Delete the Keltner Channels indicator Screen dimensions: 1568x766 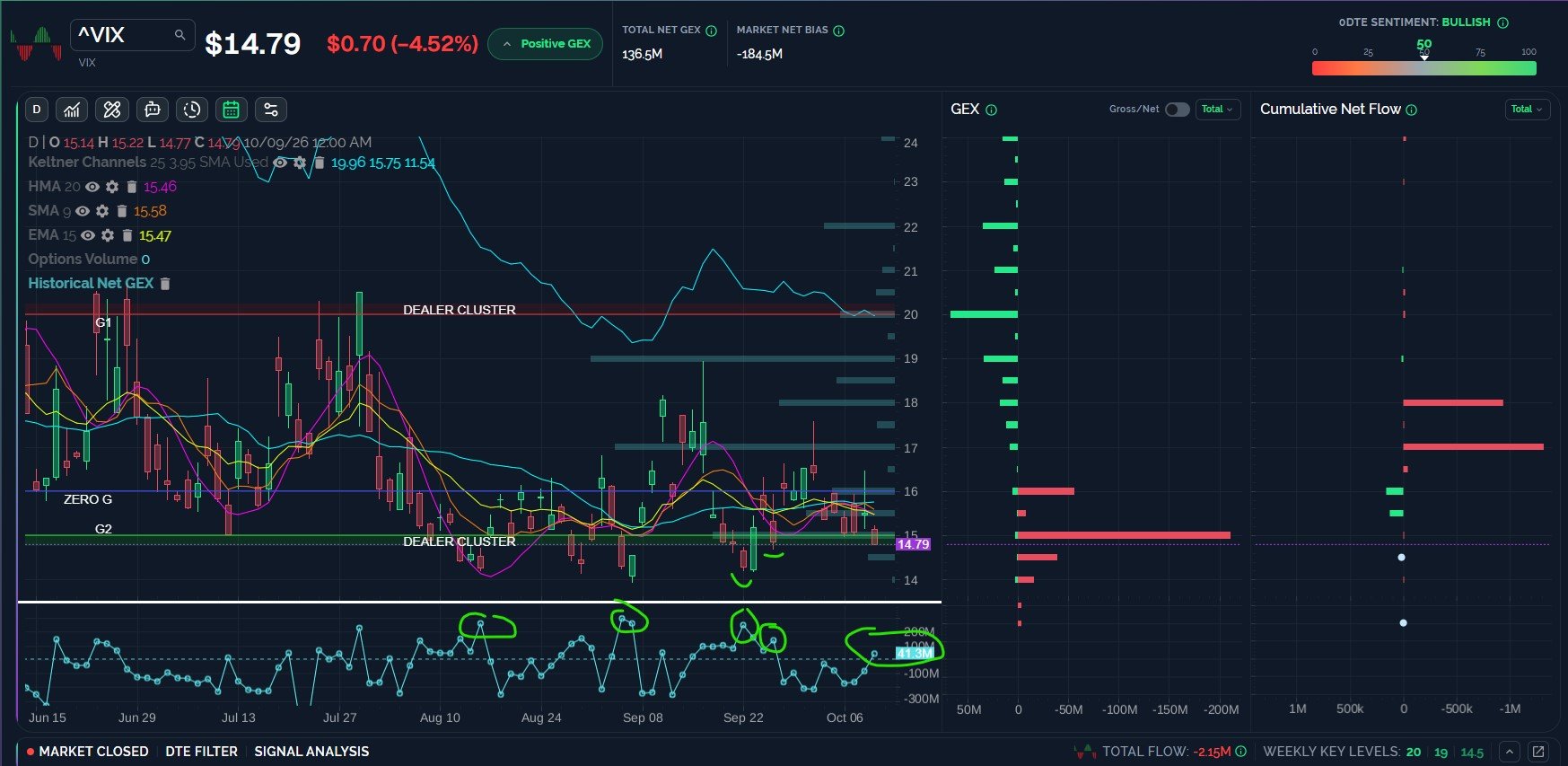[319, 163]
